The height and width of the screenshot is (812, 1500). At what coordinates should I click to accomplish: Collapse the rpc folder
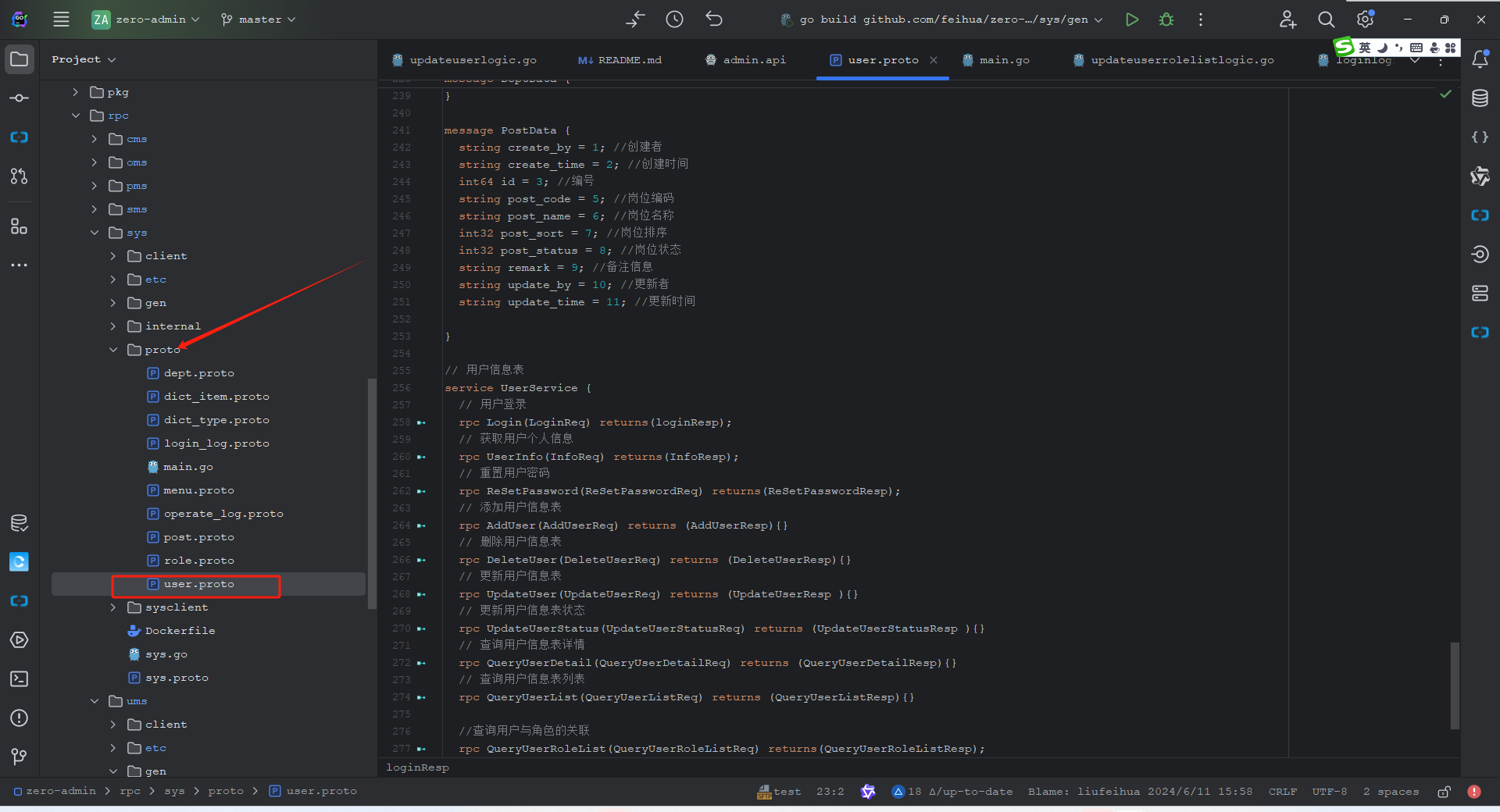click(x=76, y=116)
